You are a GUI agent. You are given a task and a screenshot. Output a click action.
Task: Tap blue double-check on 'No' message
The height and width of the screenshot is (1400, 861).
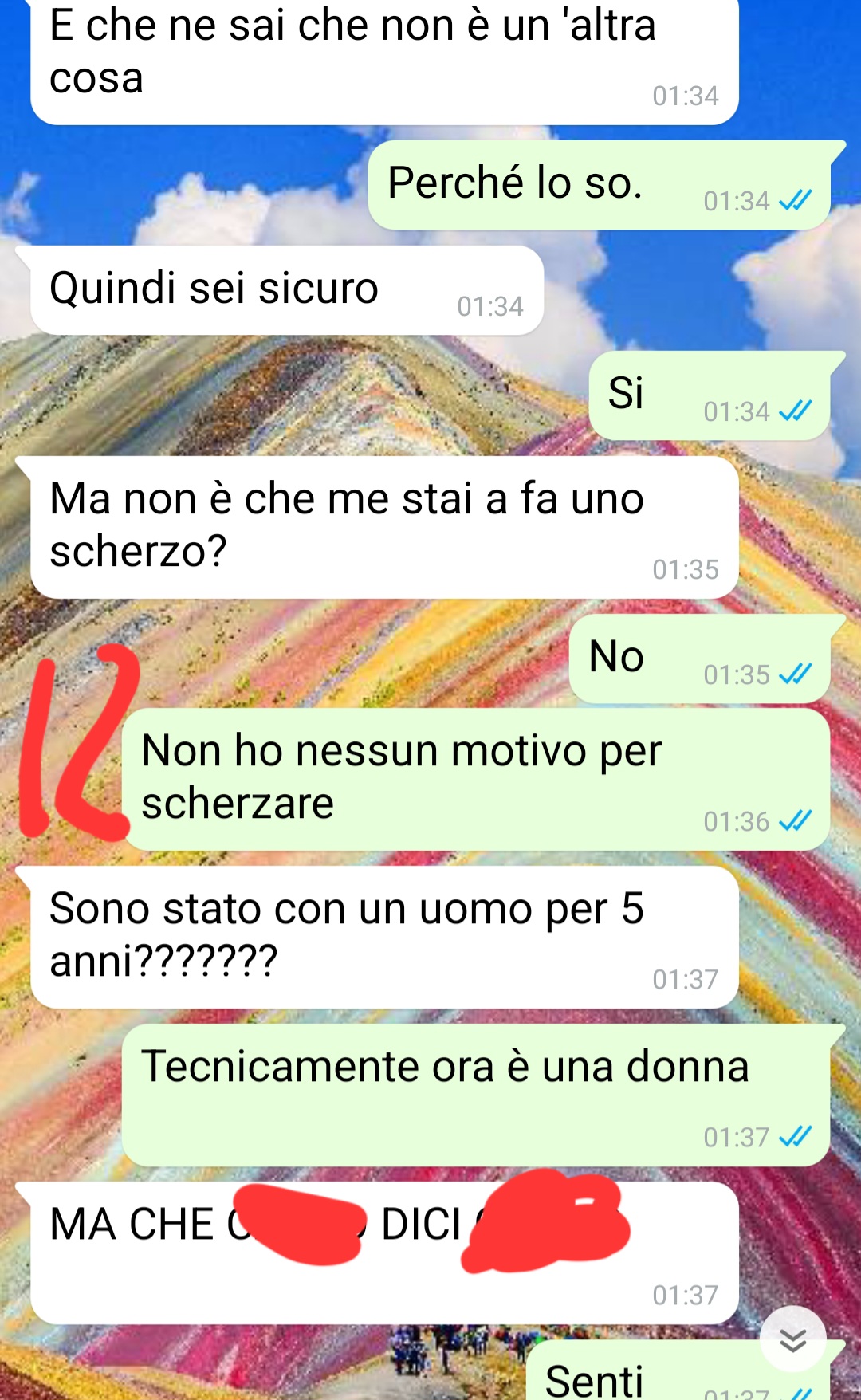coord(795,674)
